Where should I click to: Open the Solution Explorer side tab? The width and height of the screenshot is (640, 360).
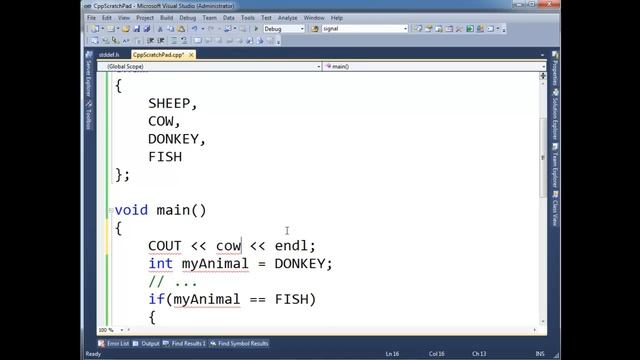pyautogui.click(x=555, y=114)
